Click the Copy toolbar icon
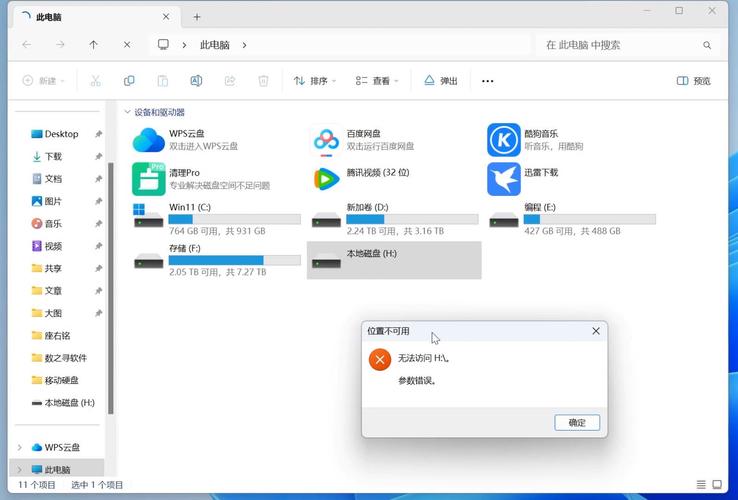The width and height of the screenshot is (738, 500). point(129,81)
